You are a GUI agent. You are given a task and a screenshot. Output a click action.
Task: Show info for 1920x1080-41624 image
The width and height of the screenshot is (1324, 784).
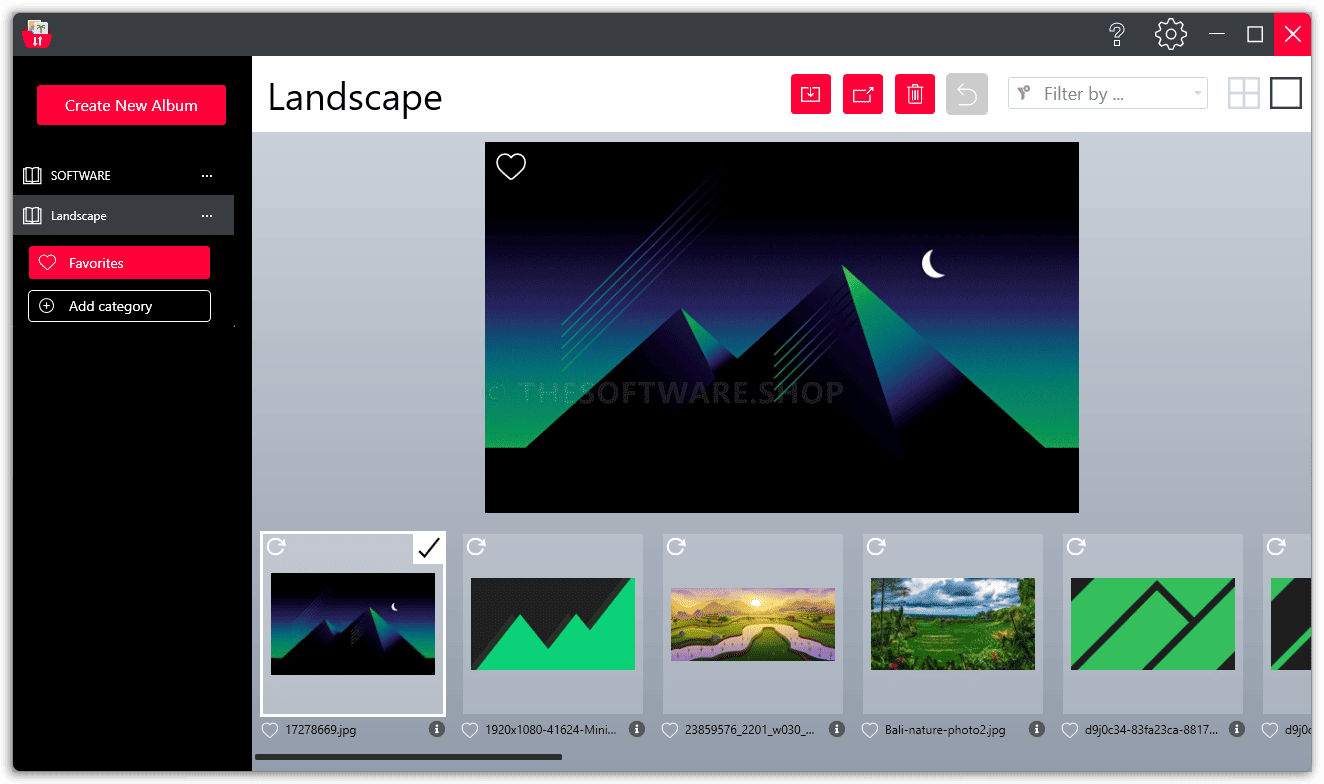point(637,729)
